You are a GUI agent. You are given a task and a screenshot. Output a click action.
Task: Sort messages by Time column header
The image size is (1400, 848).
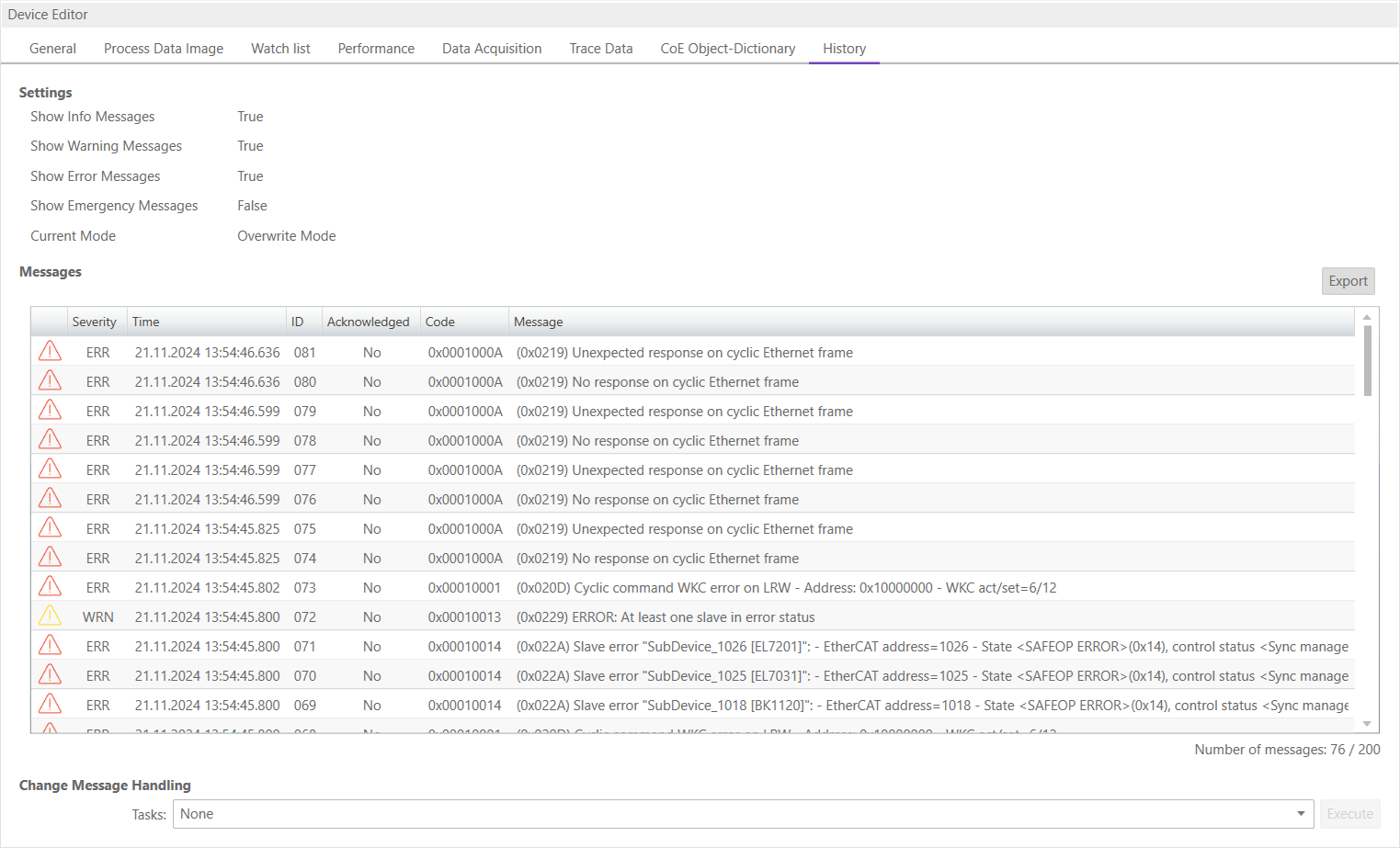(x=146, y=322)
